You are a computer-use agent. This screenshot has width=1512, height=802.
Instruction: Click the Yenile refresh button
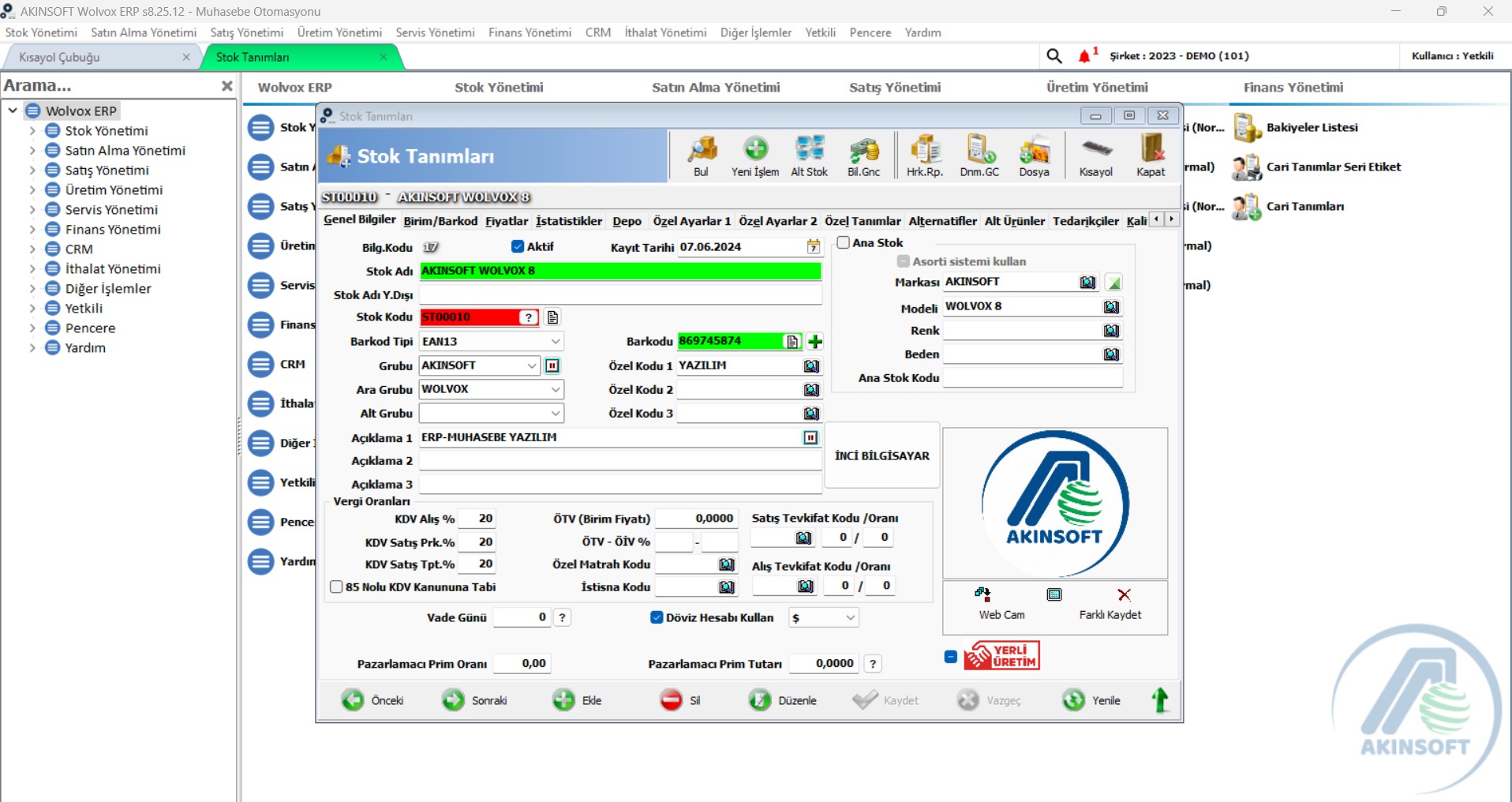click(1091, 700)
